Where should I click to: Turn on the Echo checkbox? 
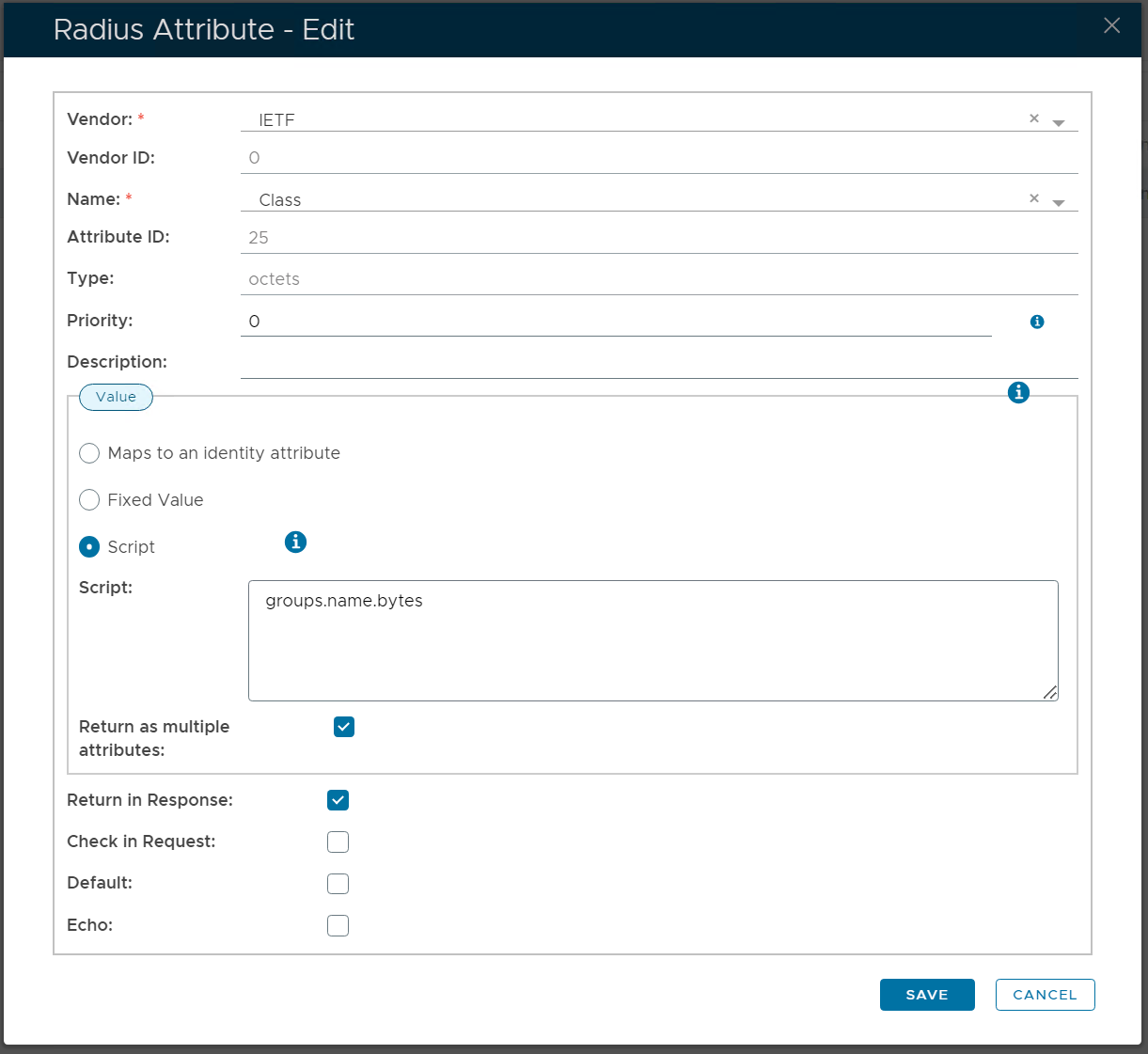(x=338, y=925)
